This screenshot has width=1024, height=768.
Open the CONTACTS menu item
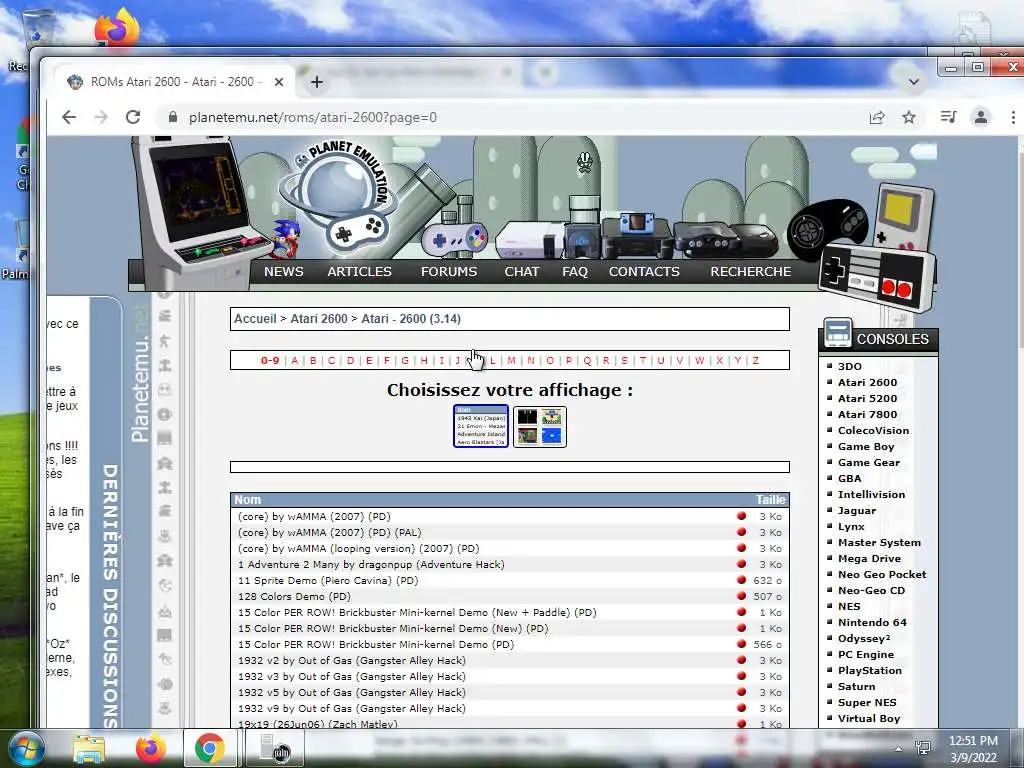[644, 272]
